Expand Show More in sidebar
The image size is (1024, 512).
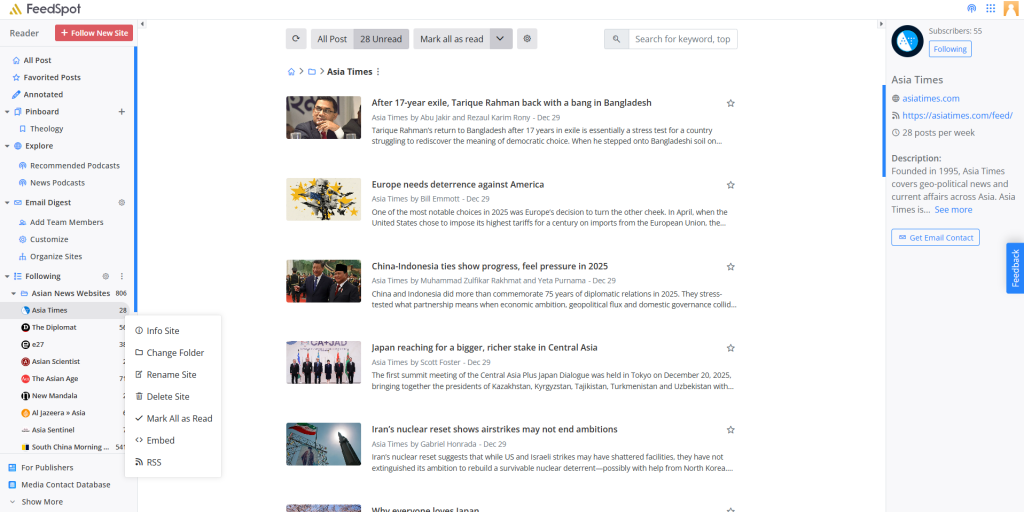click(x=42, y=502)
